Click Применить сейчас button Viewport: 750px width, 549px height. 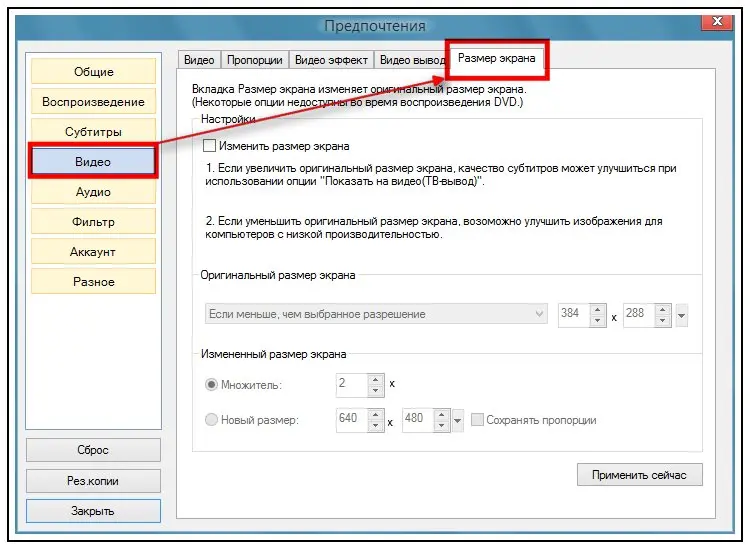coord(640,474)
